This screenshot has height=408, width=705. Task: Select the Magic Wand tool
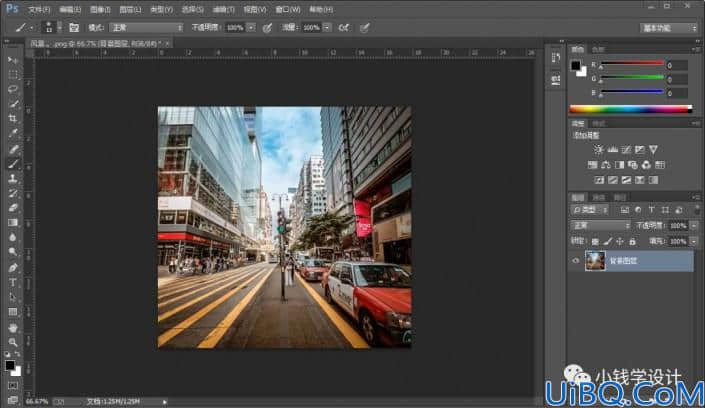13,104
